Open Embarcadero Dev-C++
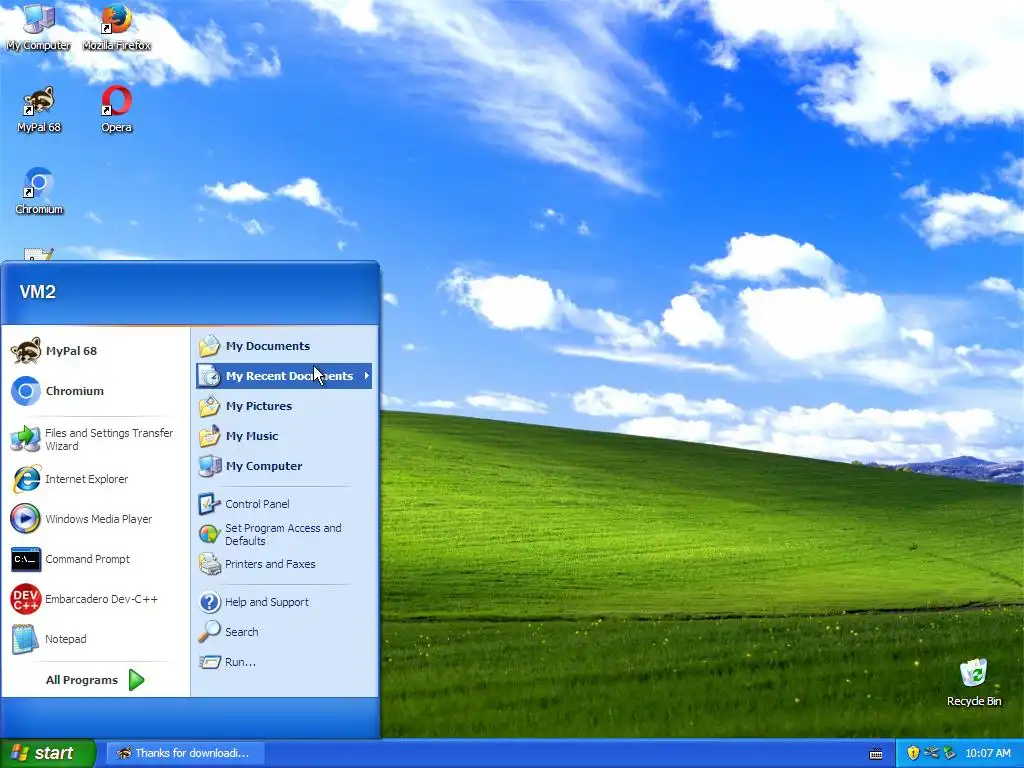This screenshot has height=768, width=1024. point(95,599)
